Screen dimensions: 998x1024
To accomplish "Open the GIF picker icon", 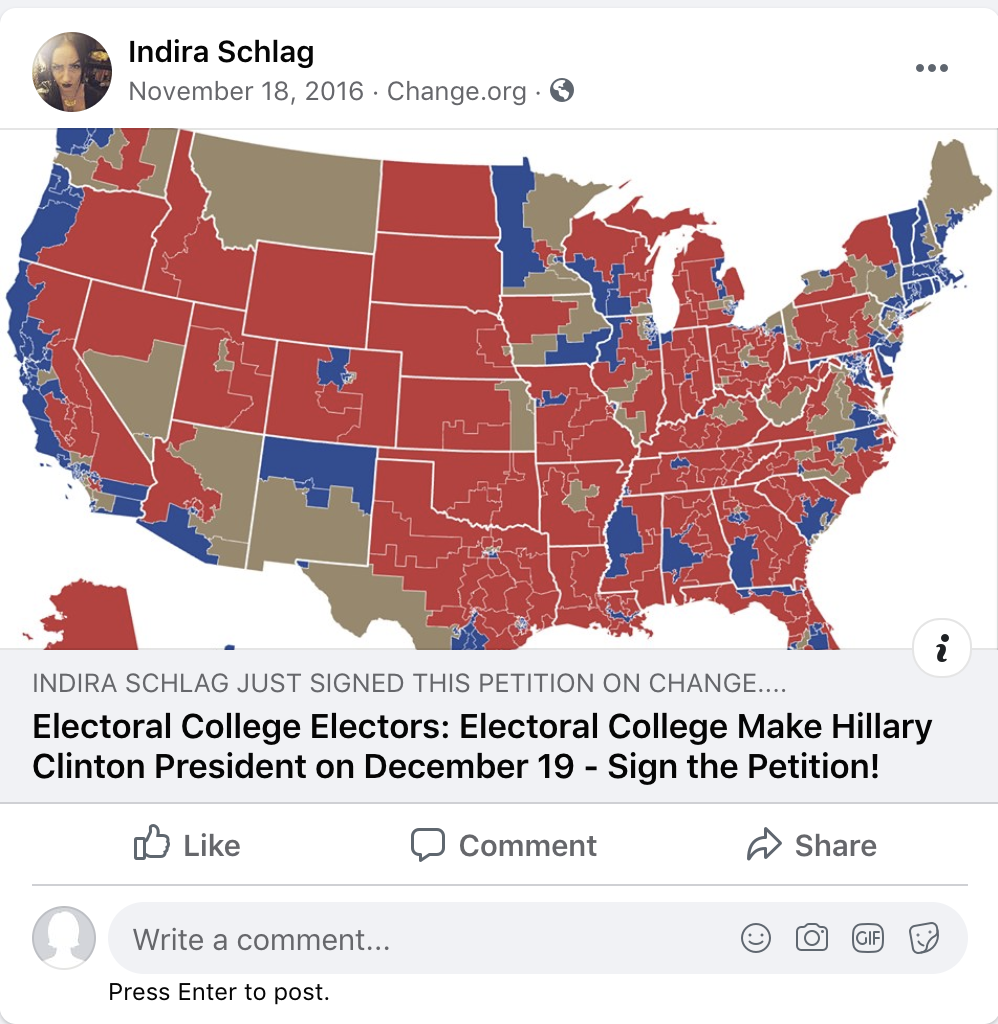I will [867, 938].
